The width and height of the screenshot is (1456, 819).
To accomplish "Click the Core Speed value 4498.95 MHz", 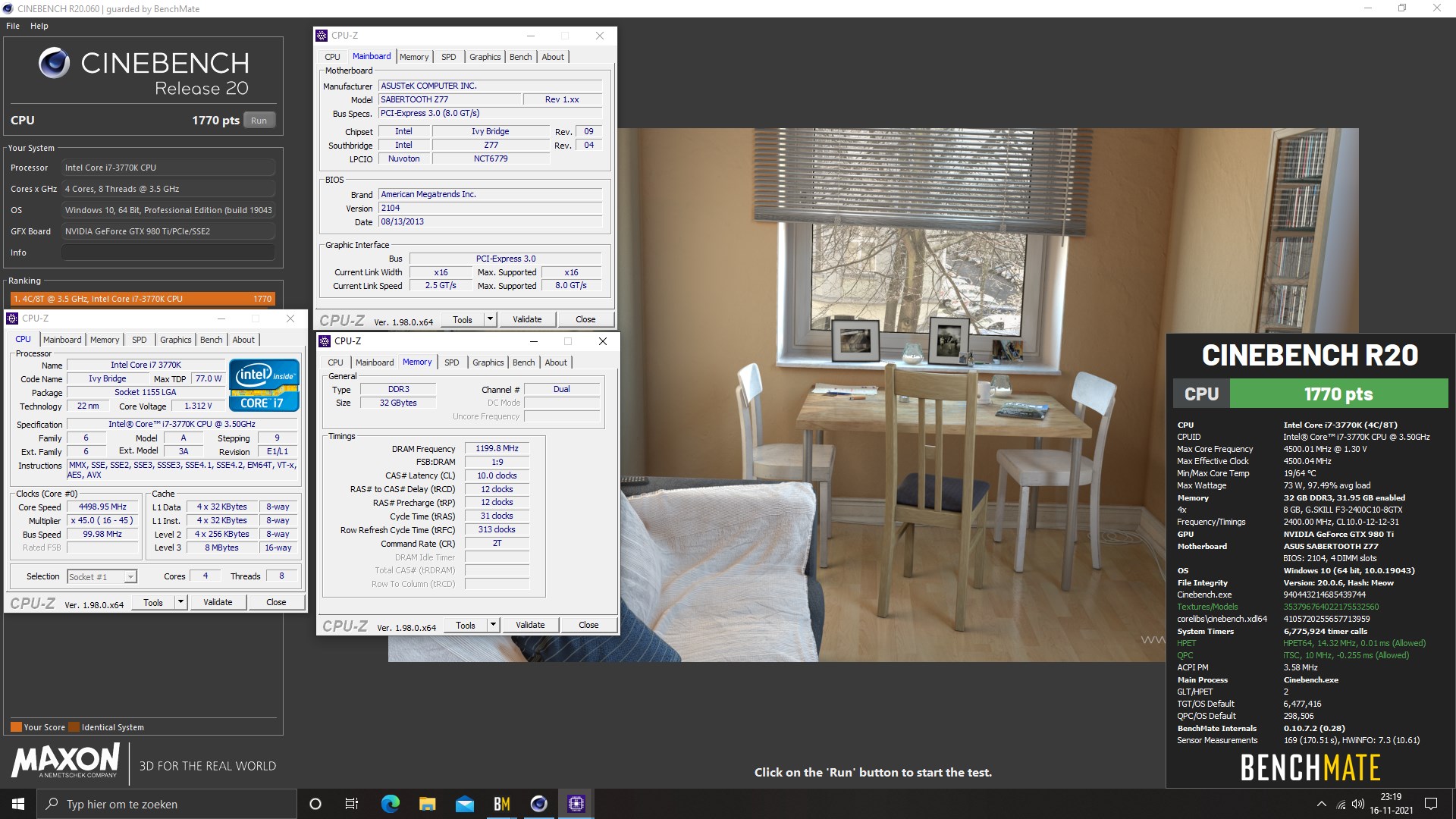I will tap(102, 507).
